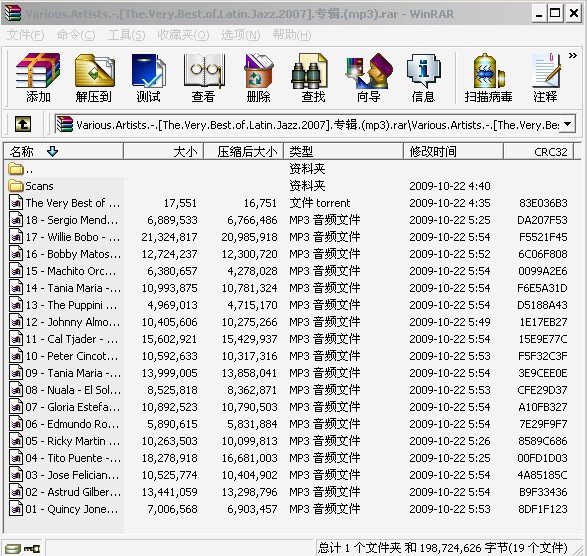Show archive 信息 (Info) icon
This screenshot has height=556, width=587.
[423, 78]
